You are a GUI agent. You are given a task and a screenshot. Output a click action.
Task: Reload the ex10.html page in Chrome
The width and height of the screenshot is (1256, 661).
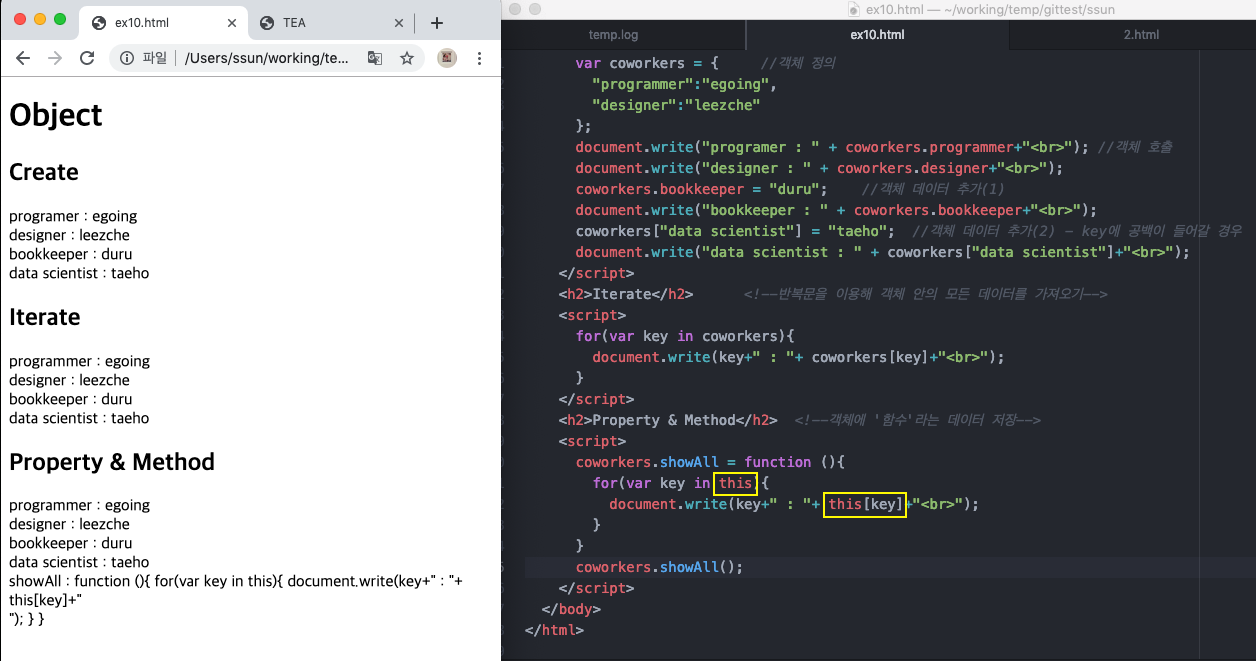coord(88,59)
